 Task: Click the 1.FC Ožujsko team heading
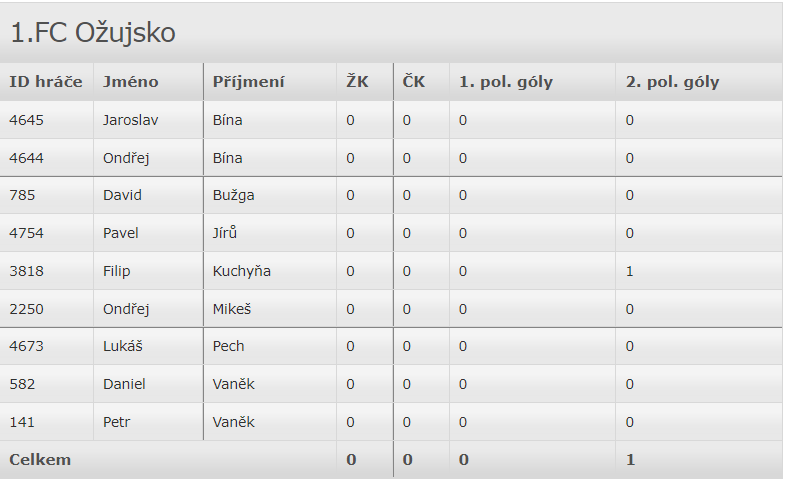pyautogui.click(x=93, y=33)
